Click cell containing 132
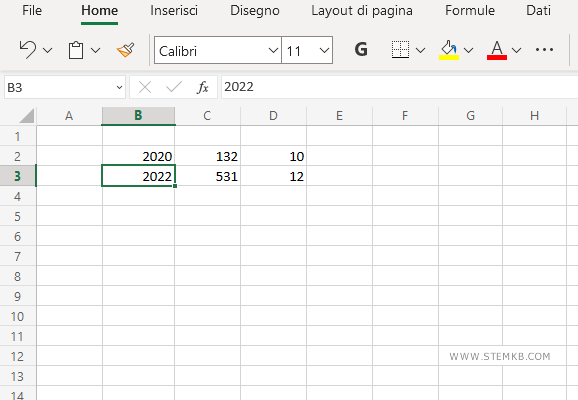Viewport: 578px width, 400px height. coord(208,156)
